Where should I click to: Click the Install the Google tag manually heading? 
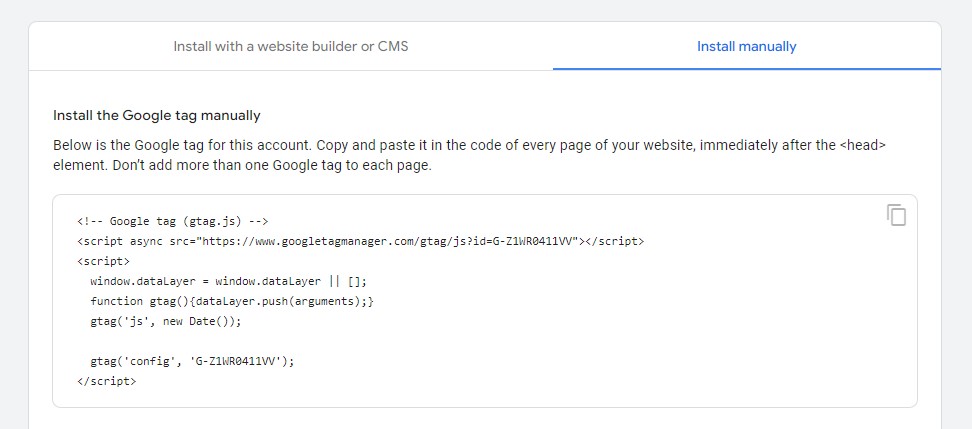[156, 115]
